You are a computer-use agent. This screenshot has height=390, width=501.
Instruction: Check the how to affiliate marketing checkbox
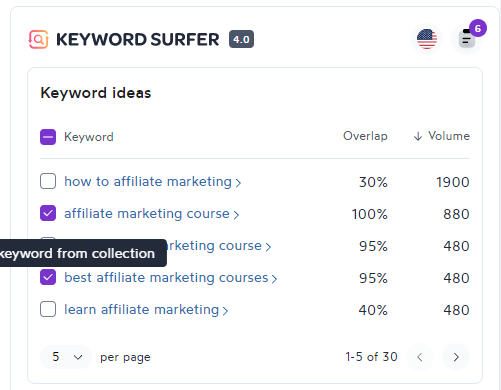click(48, 181)
